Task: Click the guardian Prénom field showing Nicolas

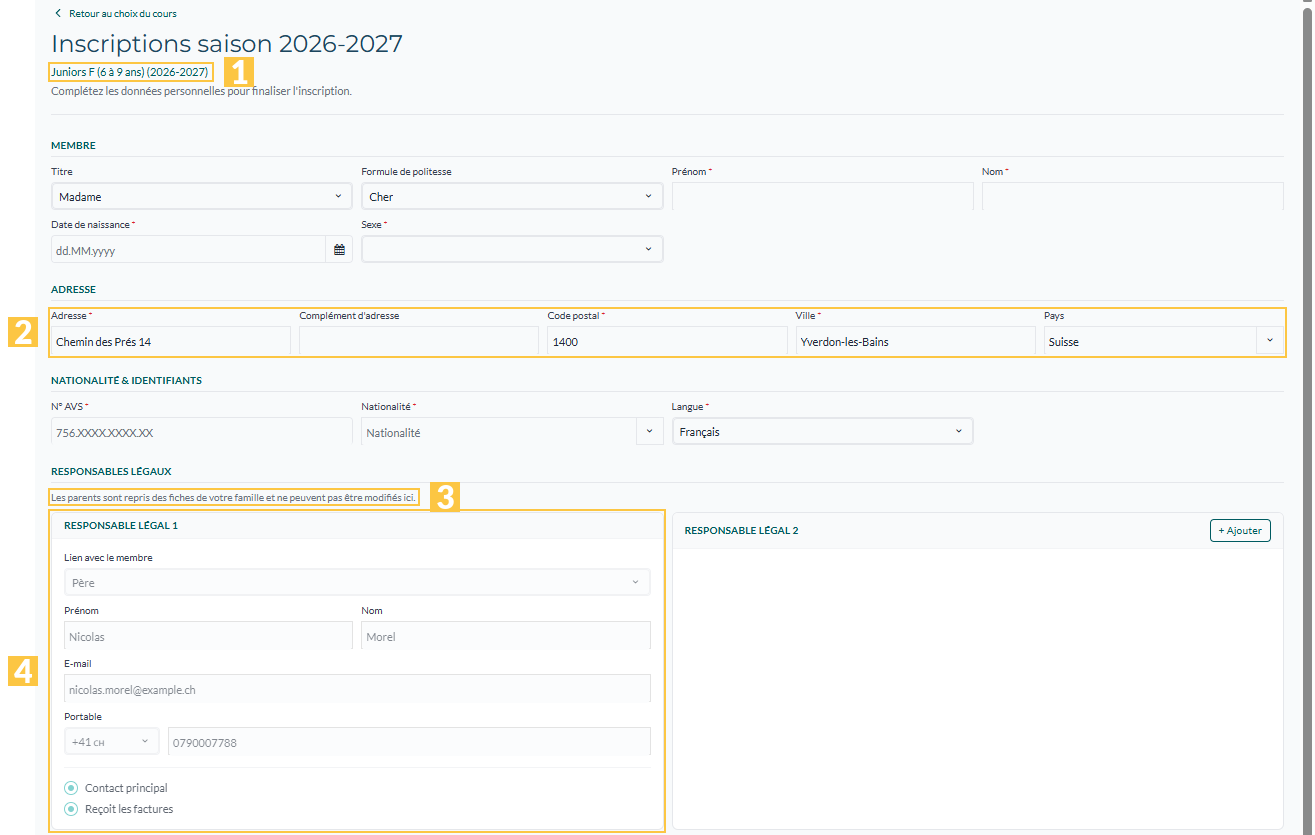Action: (x=208, y=636)
